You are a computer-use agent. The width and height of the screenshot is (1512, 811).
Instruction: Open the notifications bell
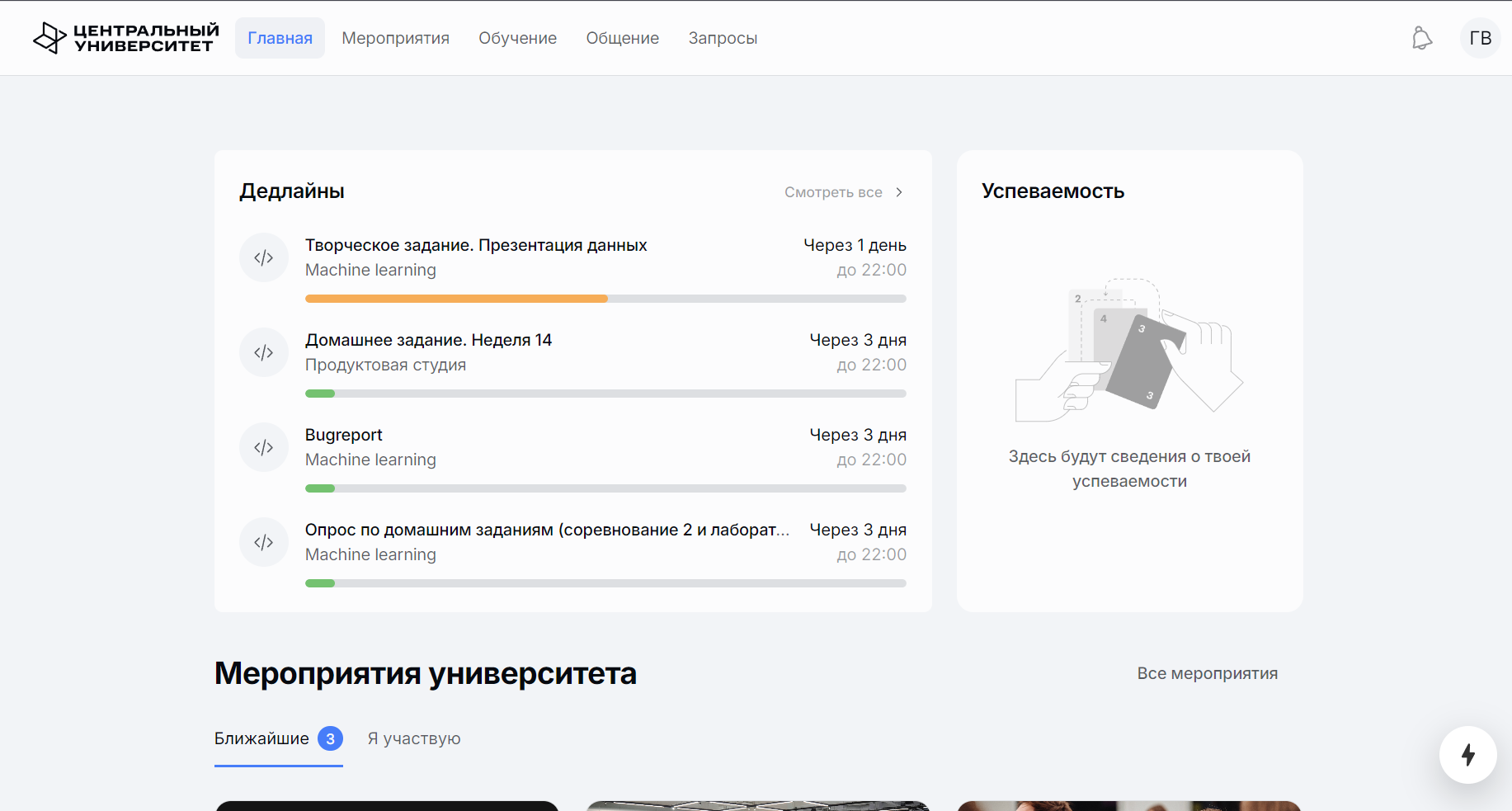(1421, 38)
